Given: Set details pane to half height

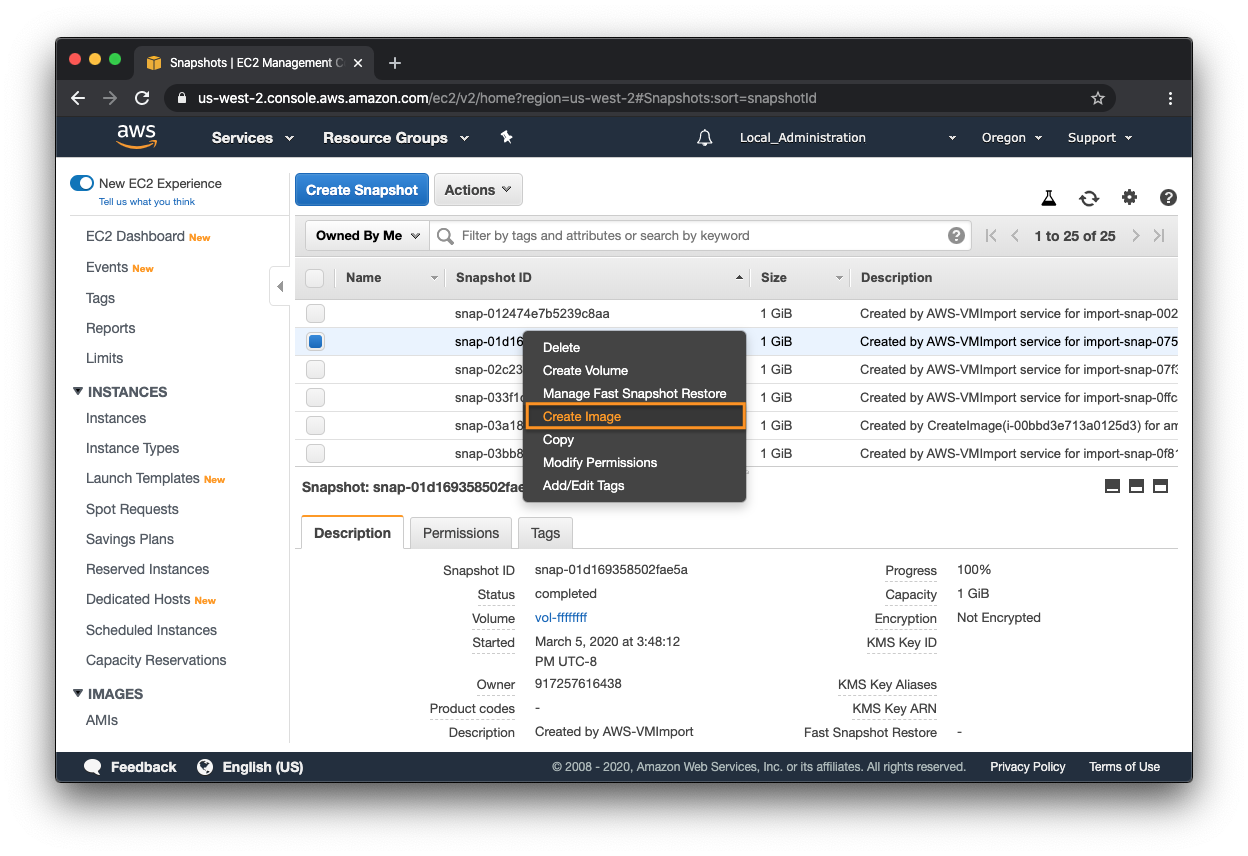Looking at the screenshot, I should pyautogui.click(x=1136, y=486).
